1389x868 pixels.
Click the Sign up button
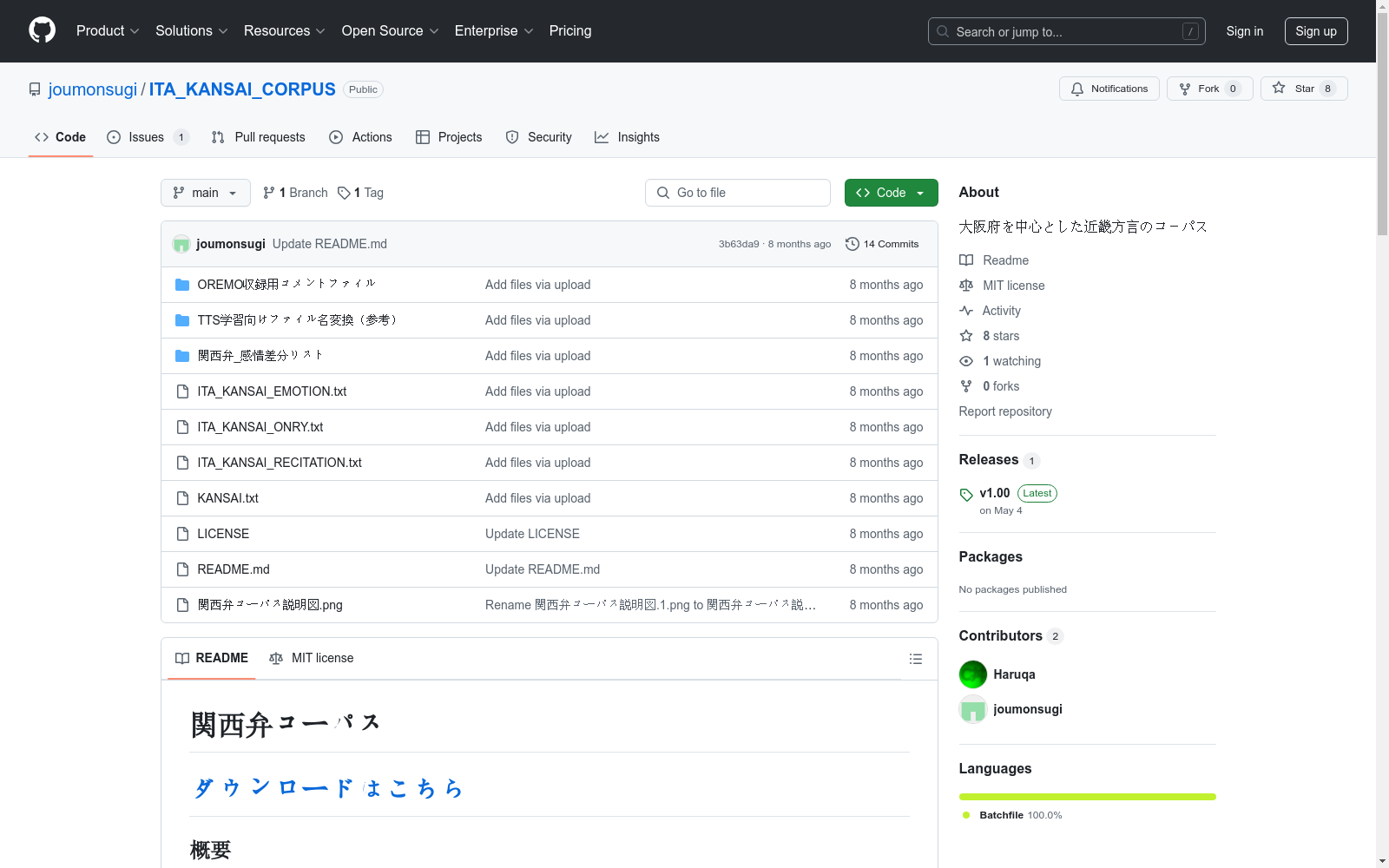click(x=1316, y=31)
